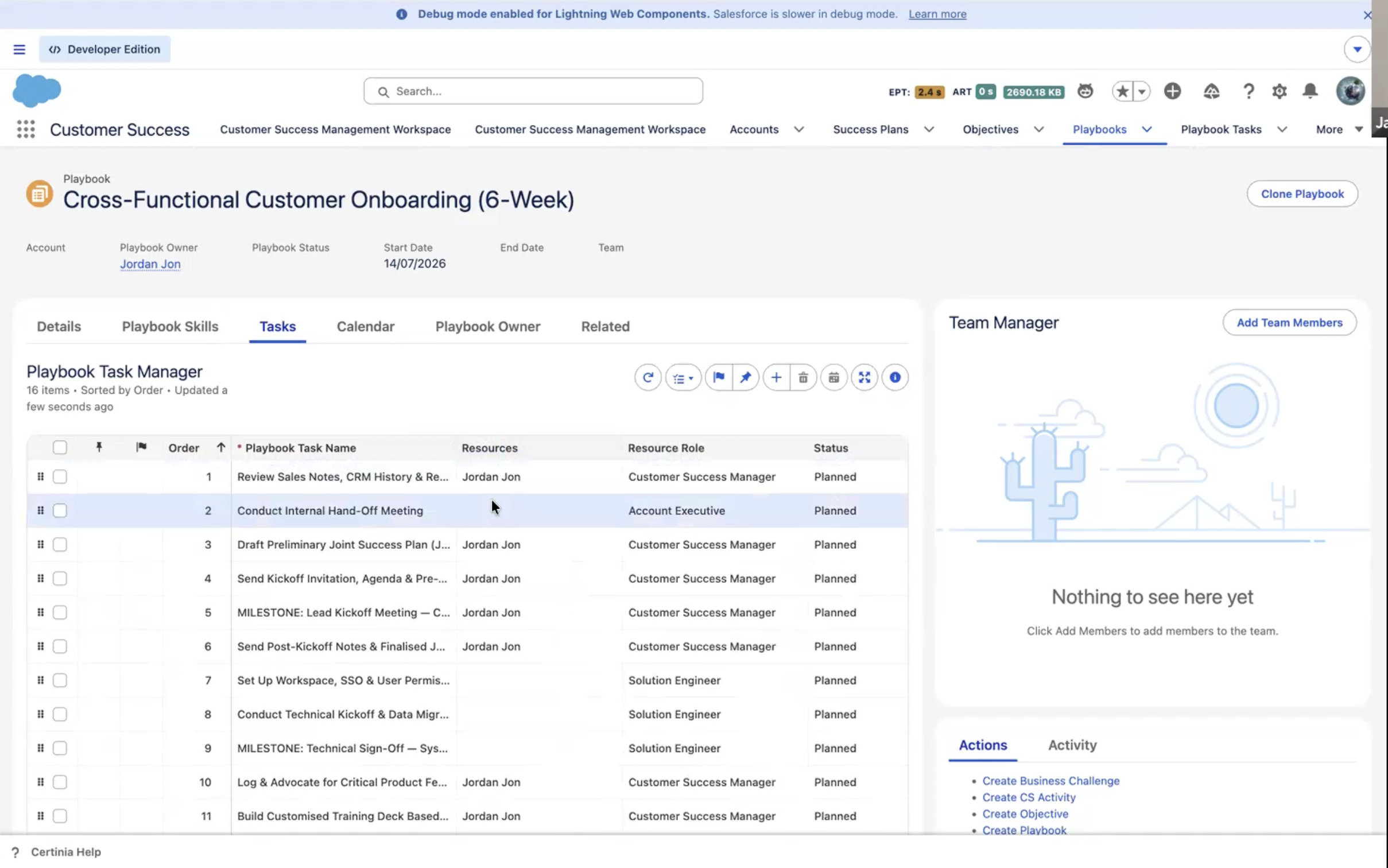The image size is (1388, 868).
Task: Select checkbox for Conduct Technical Kickoff task
Action: 60,714
